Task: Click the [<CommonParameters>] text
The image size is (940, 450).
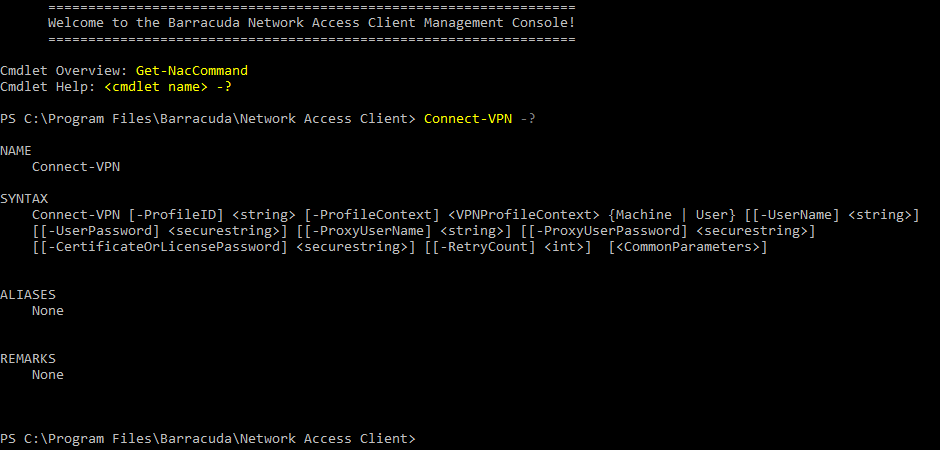Action: pos(688,247)
